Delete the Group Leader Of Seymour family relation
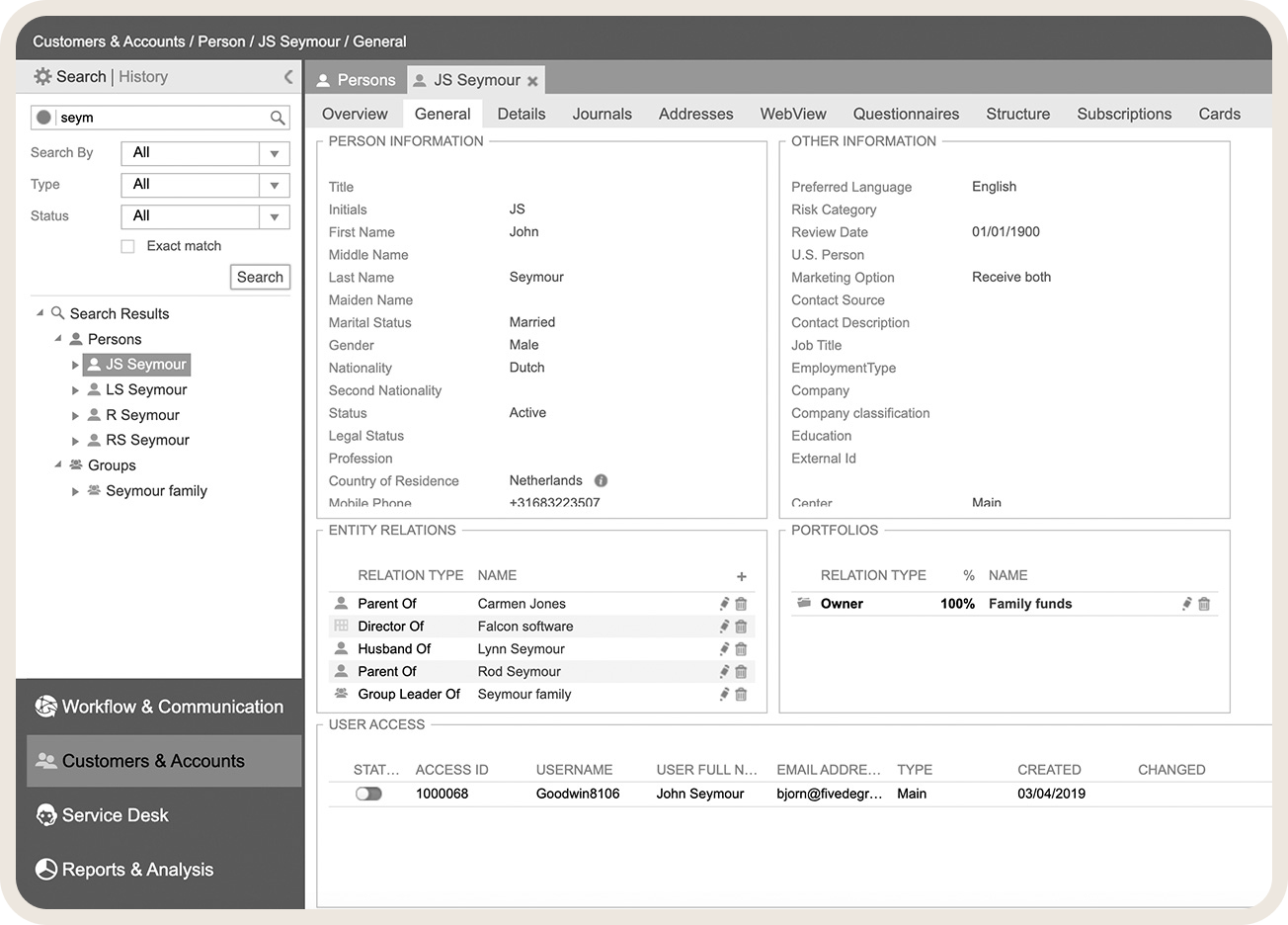This screenshot has height=925, width=1288. (x=741, y=695)
